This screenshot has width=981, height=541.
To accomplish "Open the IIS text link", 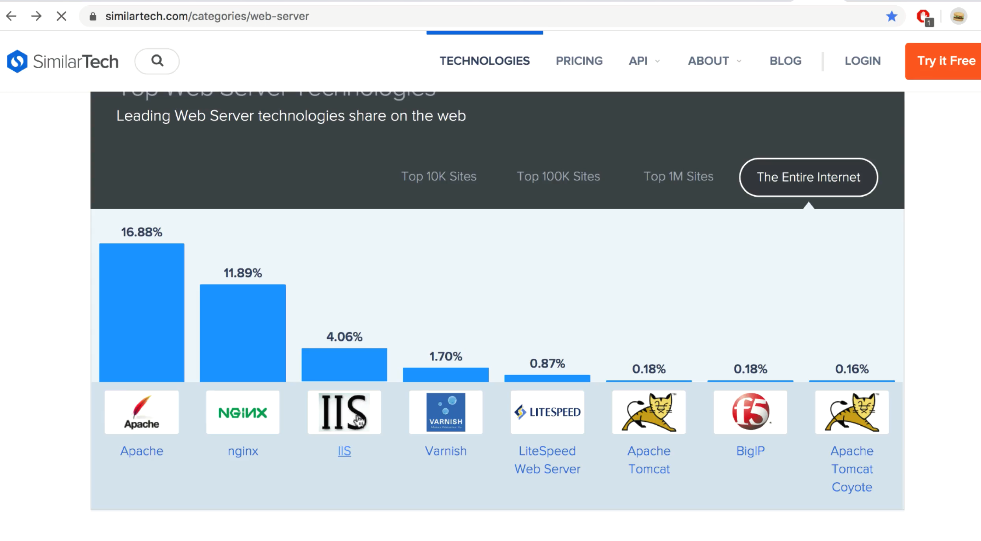I will point(344,451).
